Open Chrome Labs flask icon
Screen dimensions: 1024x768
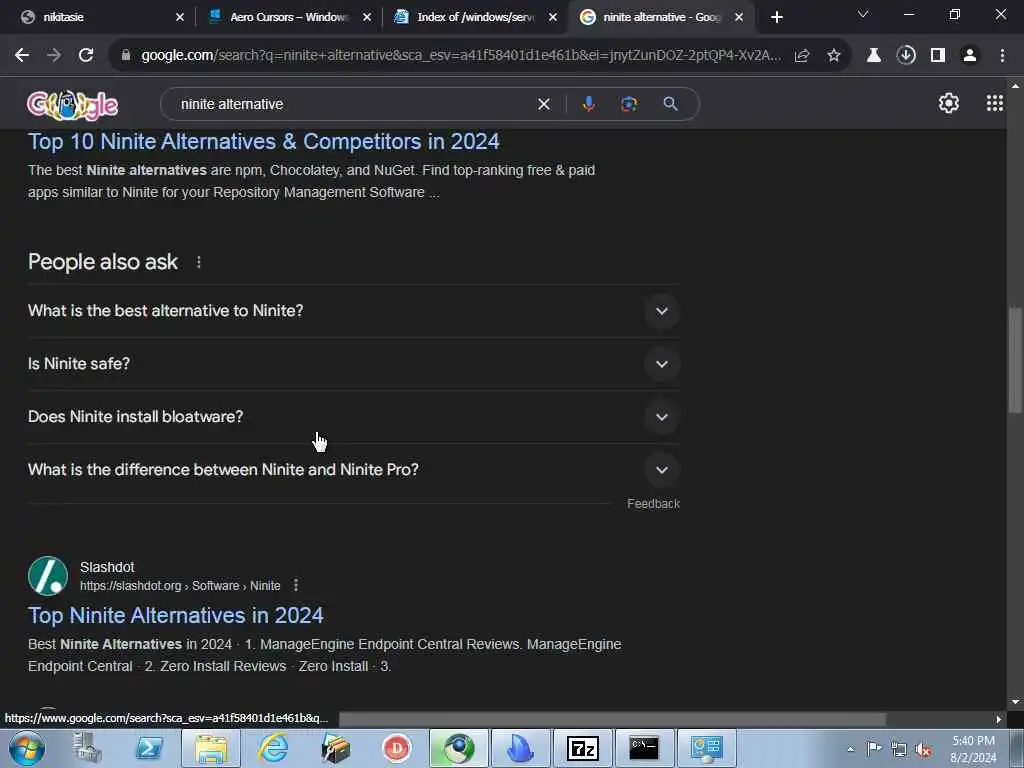point(874,56)
